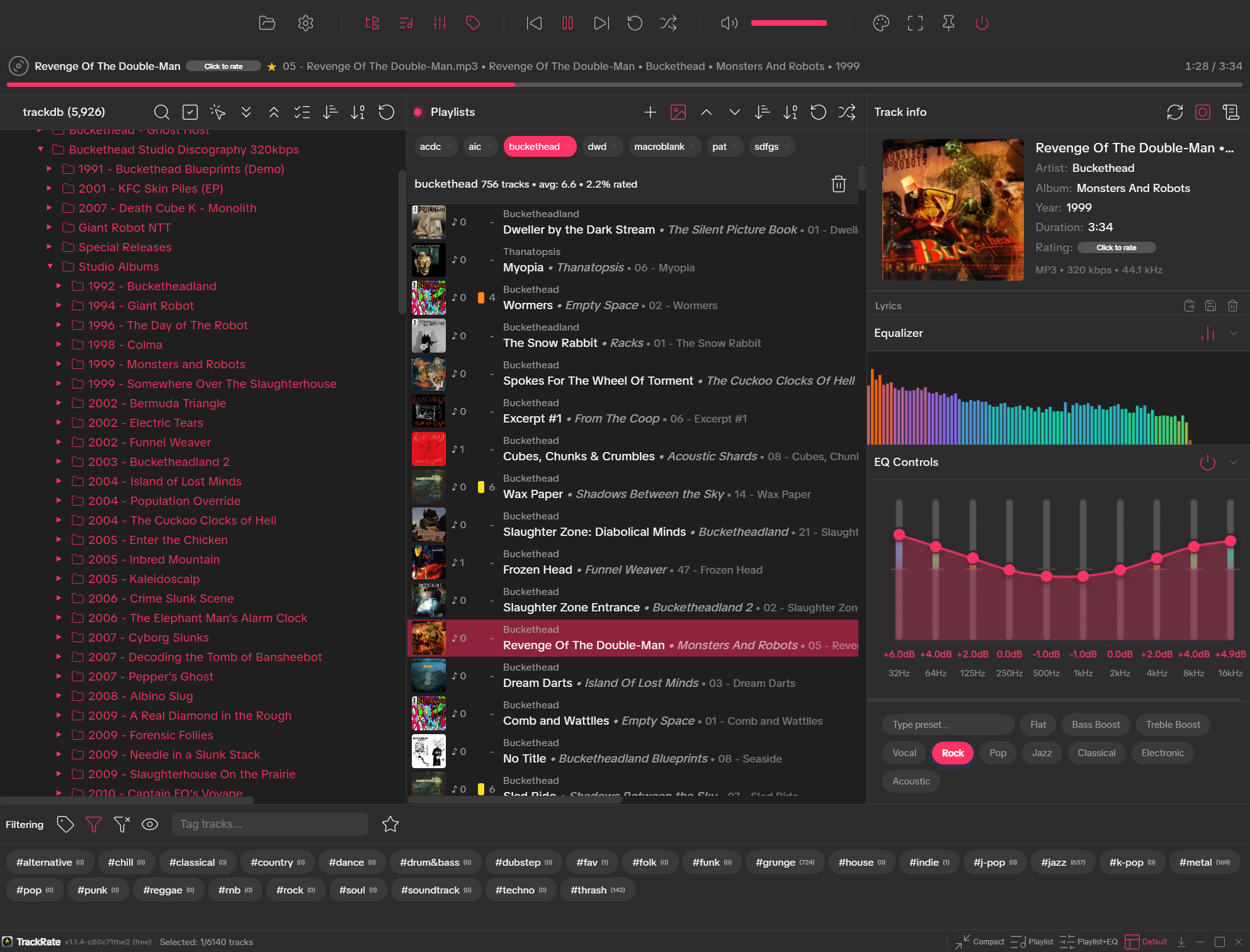Screen dimensions: 1250x952
Task: Click the add playlist plus icon
Action: coord(650,112)
